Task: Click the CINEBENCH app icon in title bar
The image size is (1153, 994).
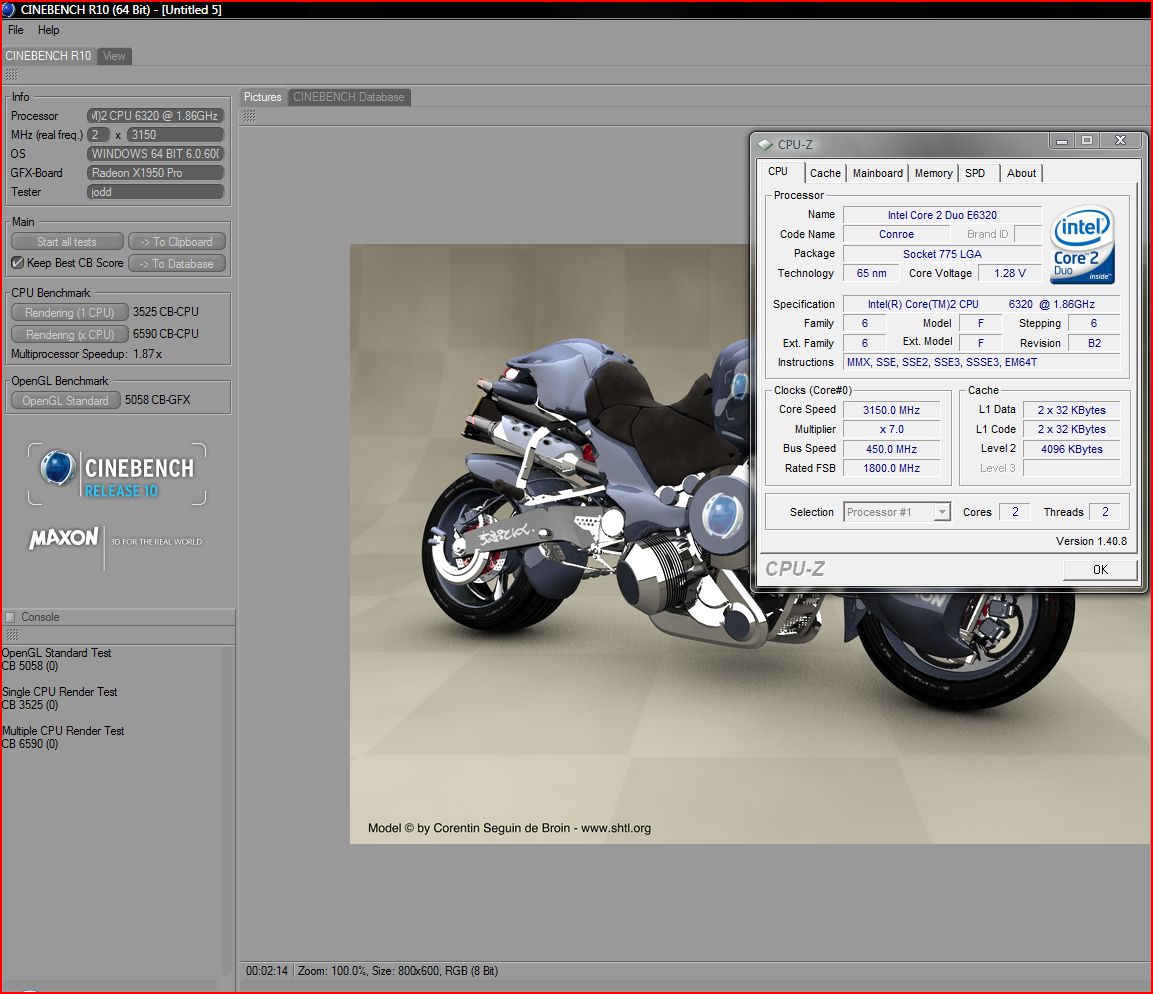Action: (x=9, y=10)
